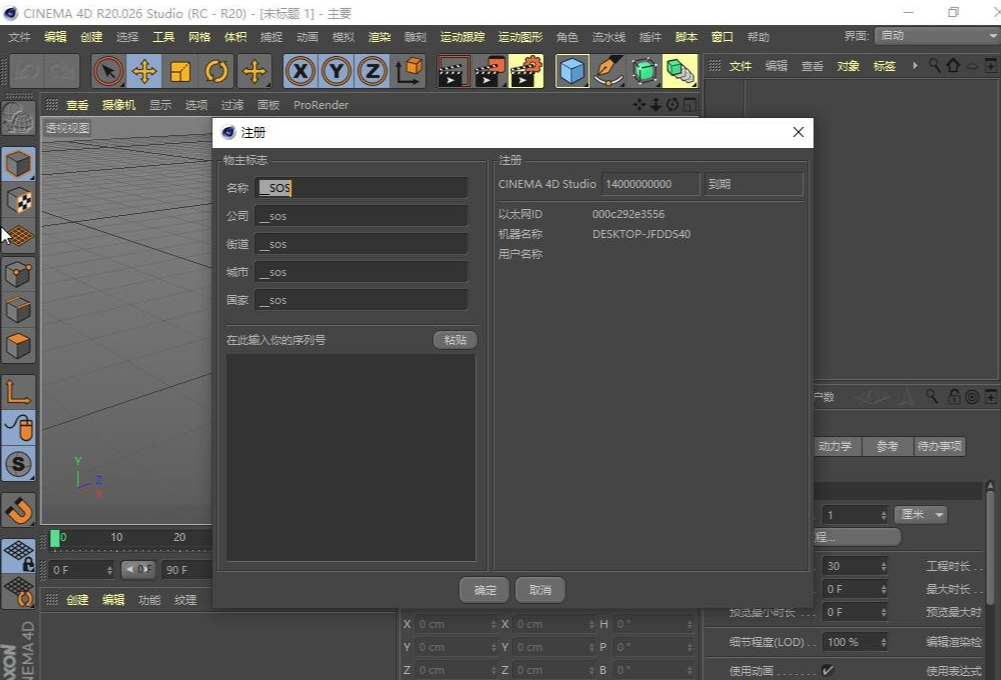Open the 编辑 main menu
This screenshot has height=680, width=1001.
(x=56, y=37)
